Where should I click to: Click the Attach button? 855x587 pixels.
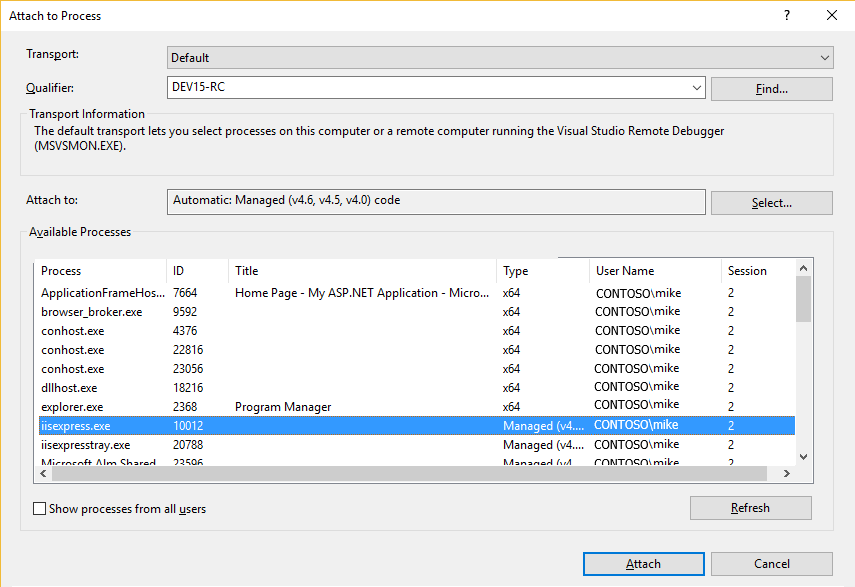(643, 563)
